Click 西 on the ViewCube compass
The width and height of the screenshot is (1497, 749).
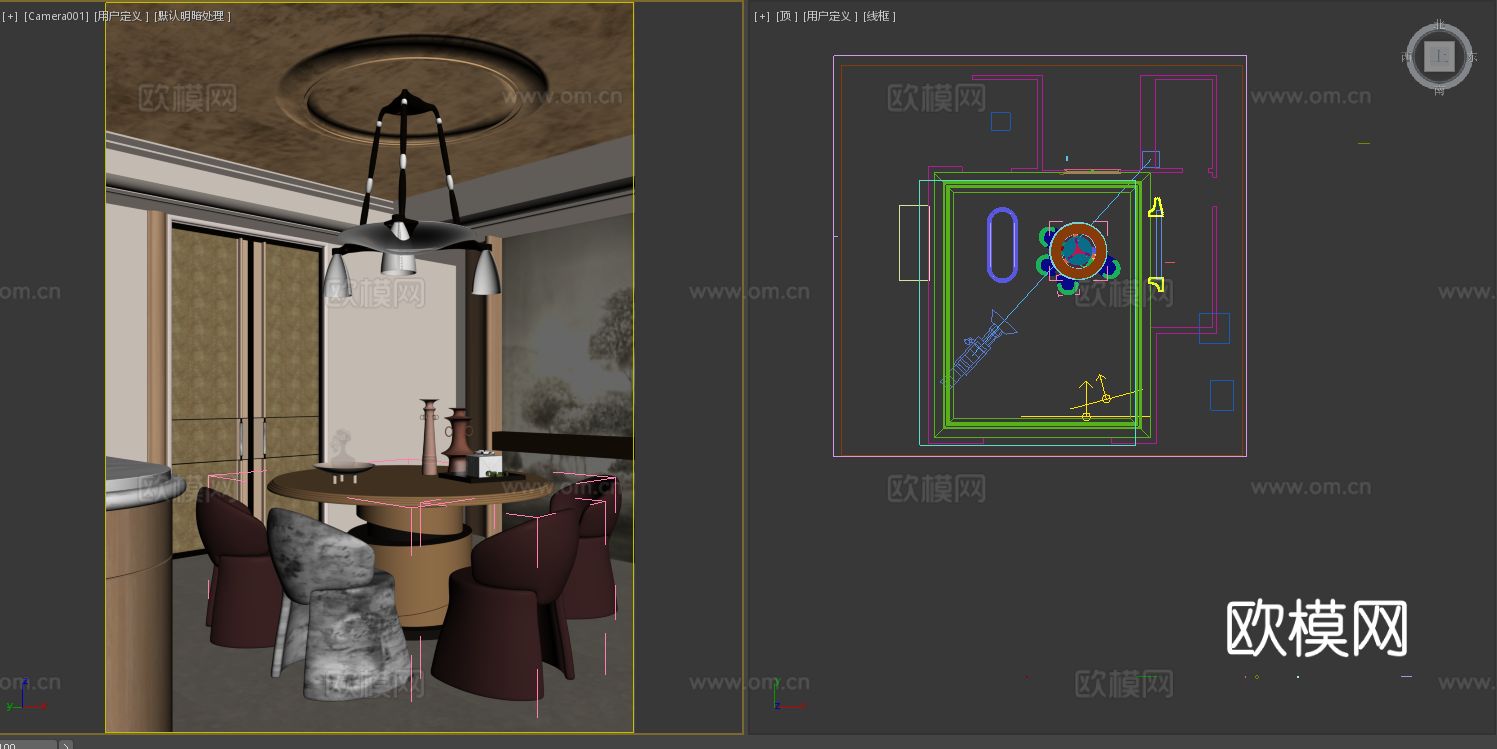(x=1407, y=56)
